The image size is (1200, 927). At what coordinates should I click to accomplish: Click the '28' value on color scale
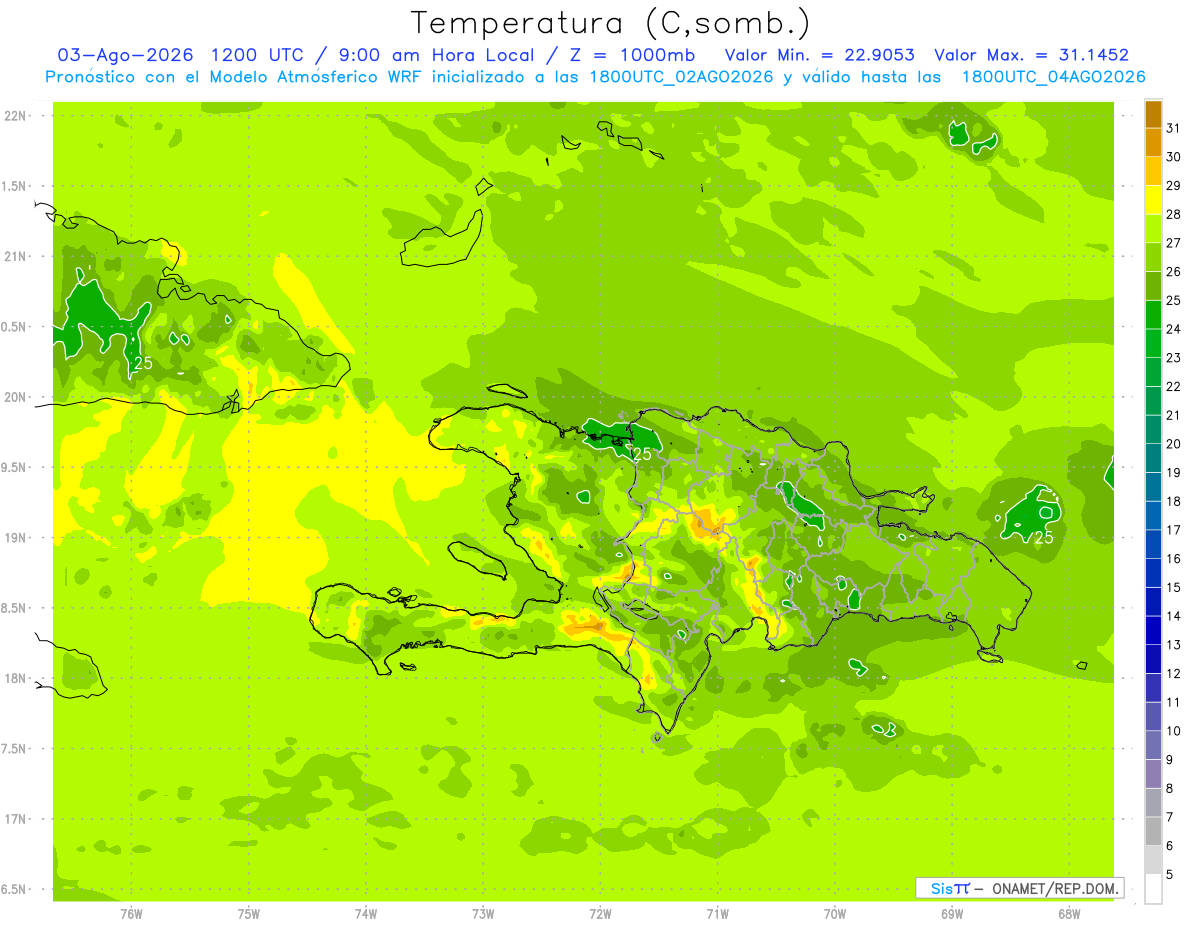pos(1174,214)
